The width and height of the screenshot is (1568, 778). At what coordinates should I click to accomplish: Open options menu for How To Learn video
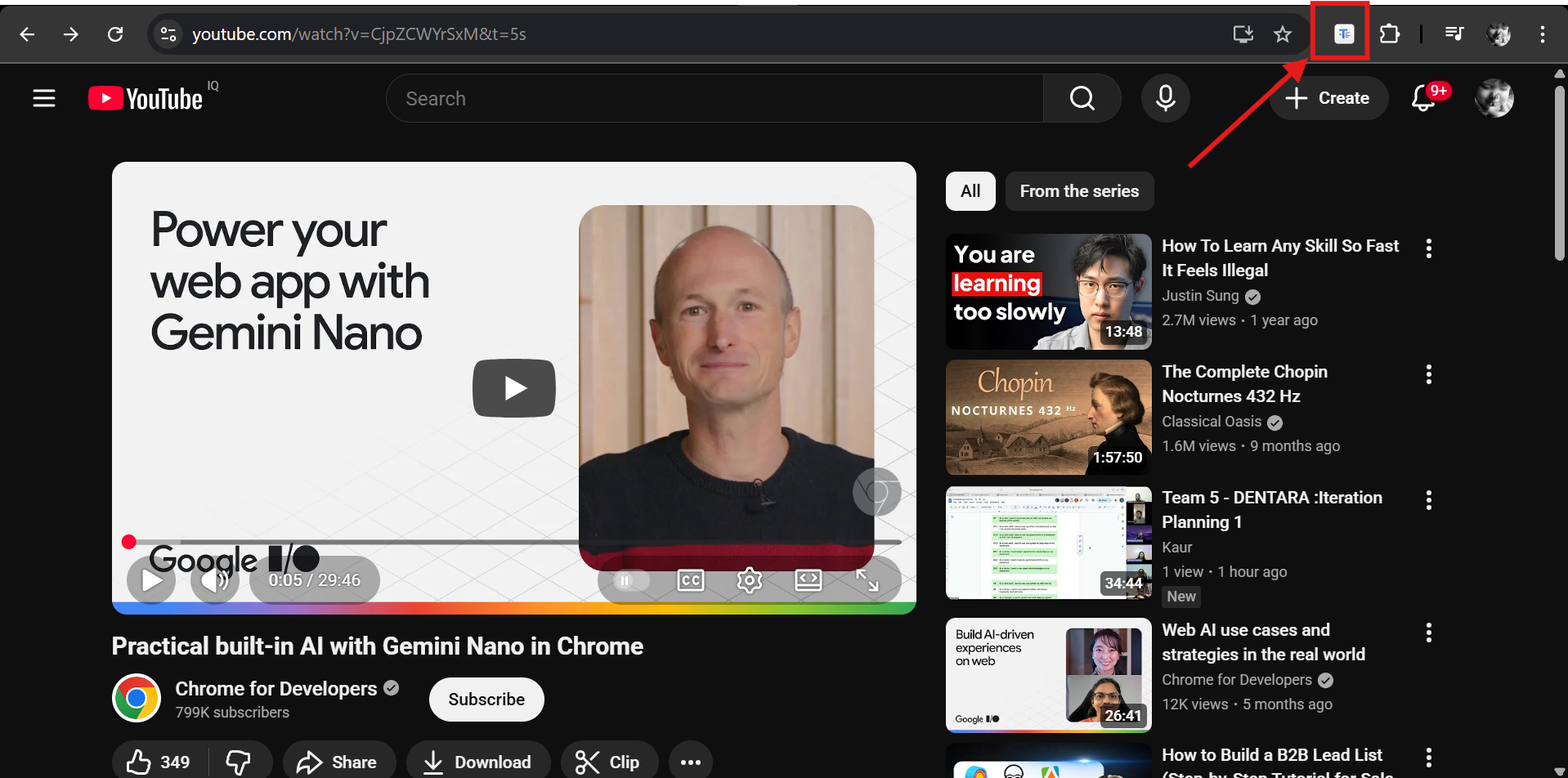click(1429, 248)
